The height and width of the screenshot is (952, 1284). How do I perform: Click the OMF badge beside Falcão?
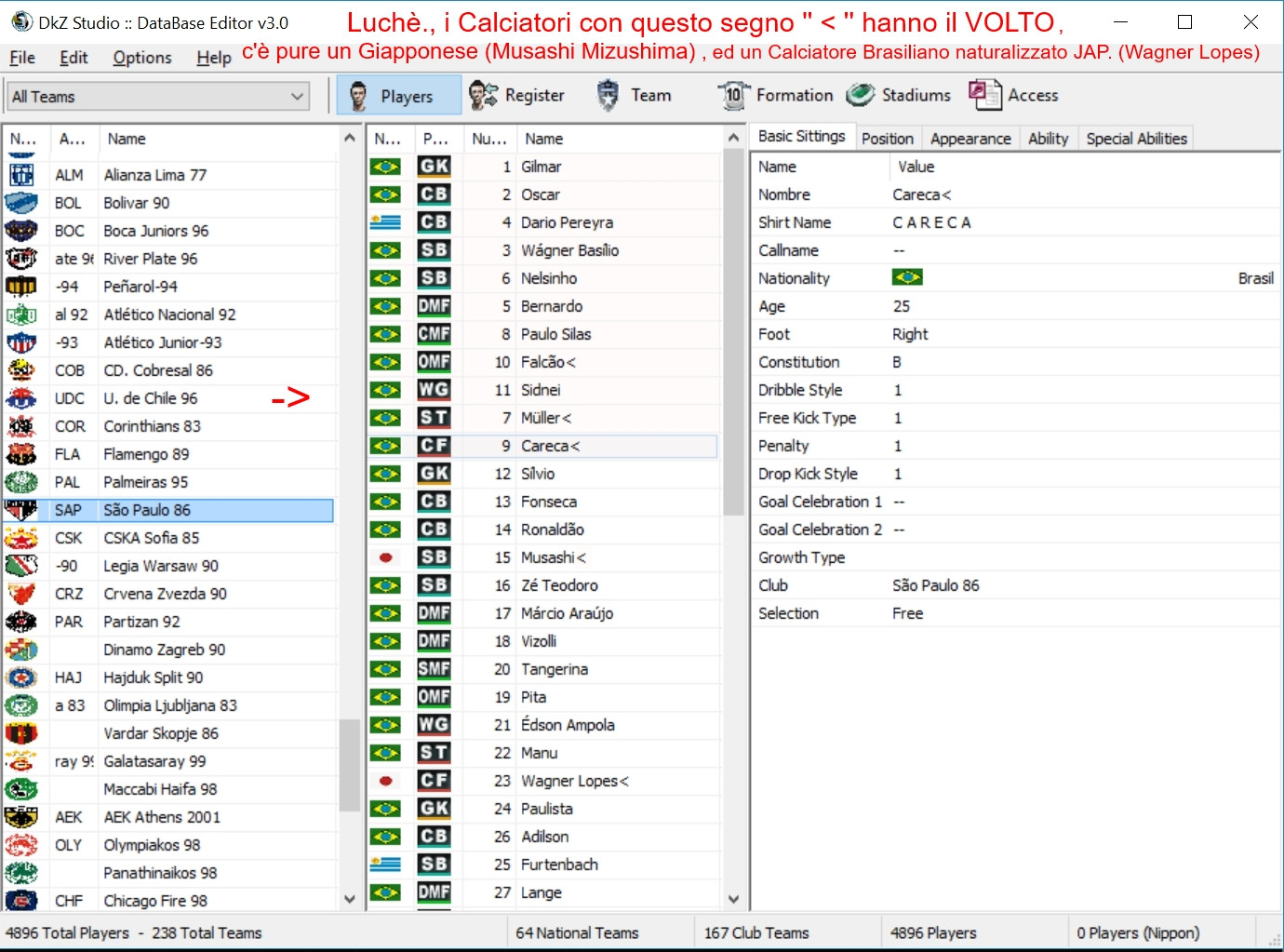click(434, 362)
